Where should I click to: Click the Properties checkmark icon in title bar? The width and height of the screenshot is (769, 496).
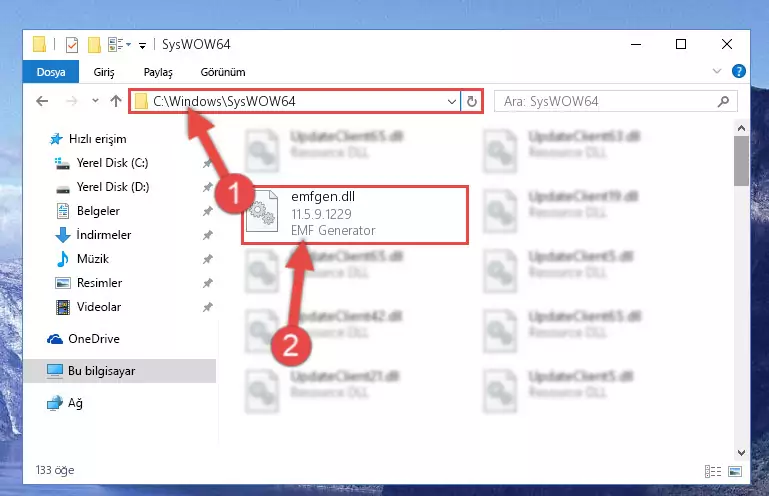coord(72,45)
